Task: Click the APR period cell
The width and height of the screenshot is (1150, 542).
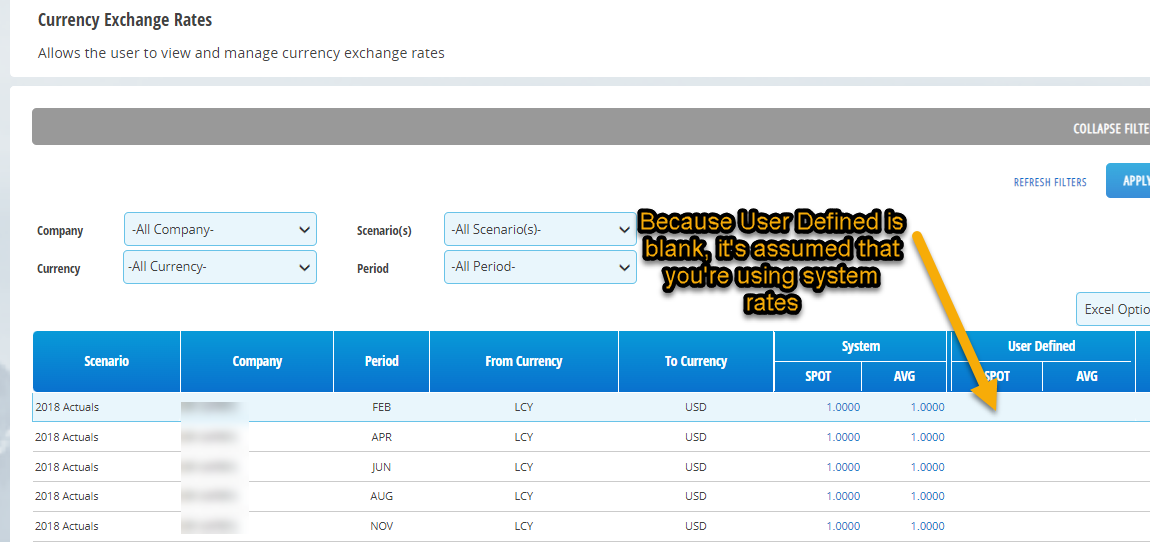Action: point(381,437)
